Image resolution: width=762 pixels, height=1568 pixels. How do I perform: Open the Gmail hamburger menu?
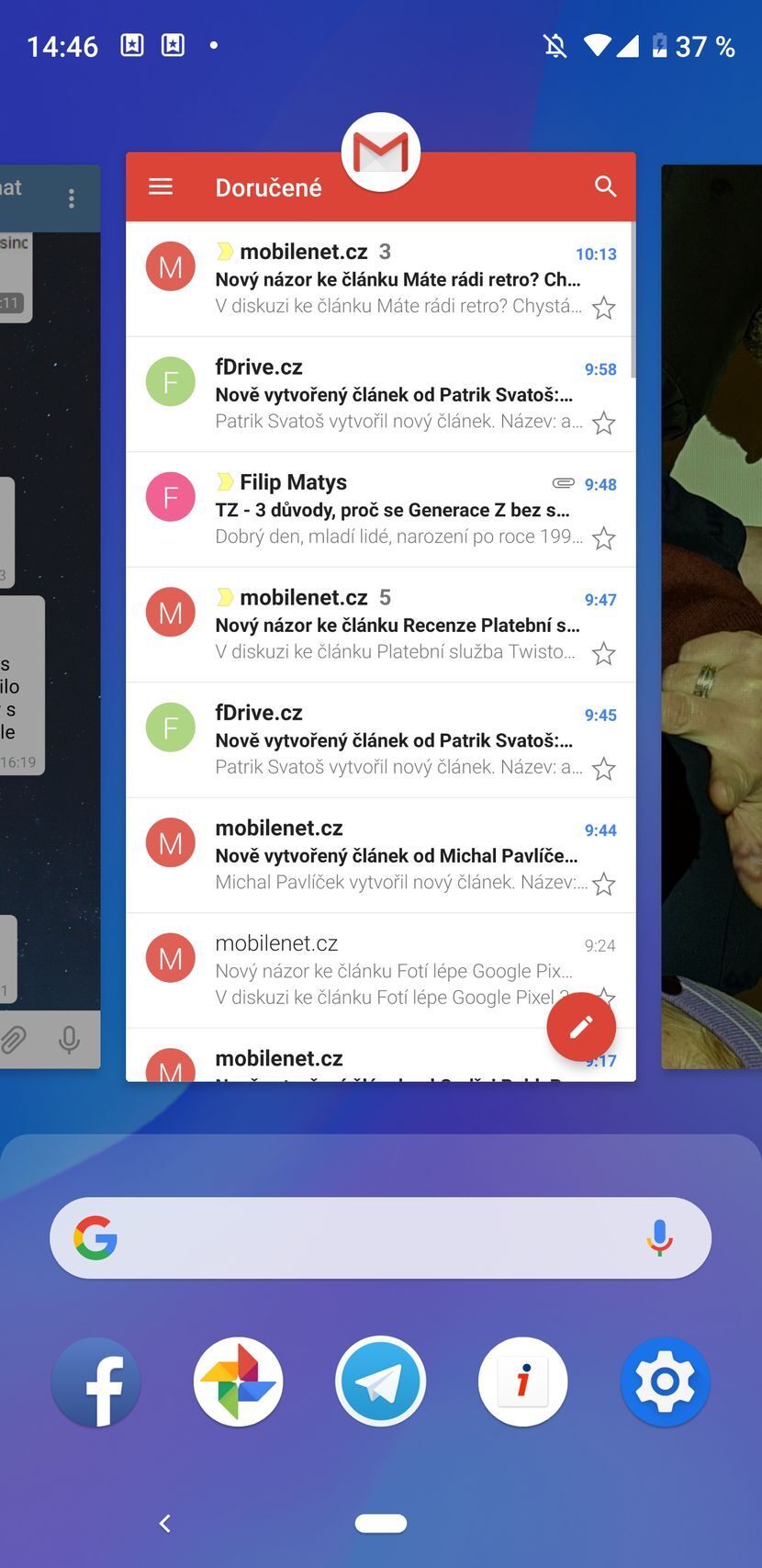pyautogui.click(x=161, y=187)
